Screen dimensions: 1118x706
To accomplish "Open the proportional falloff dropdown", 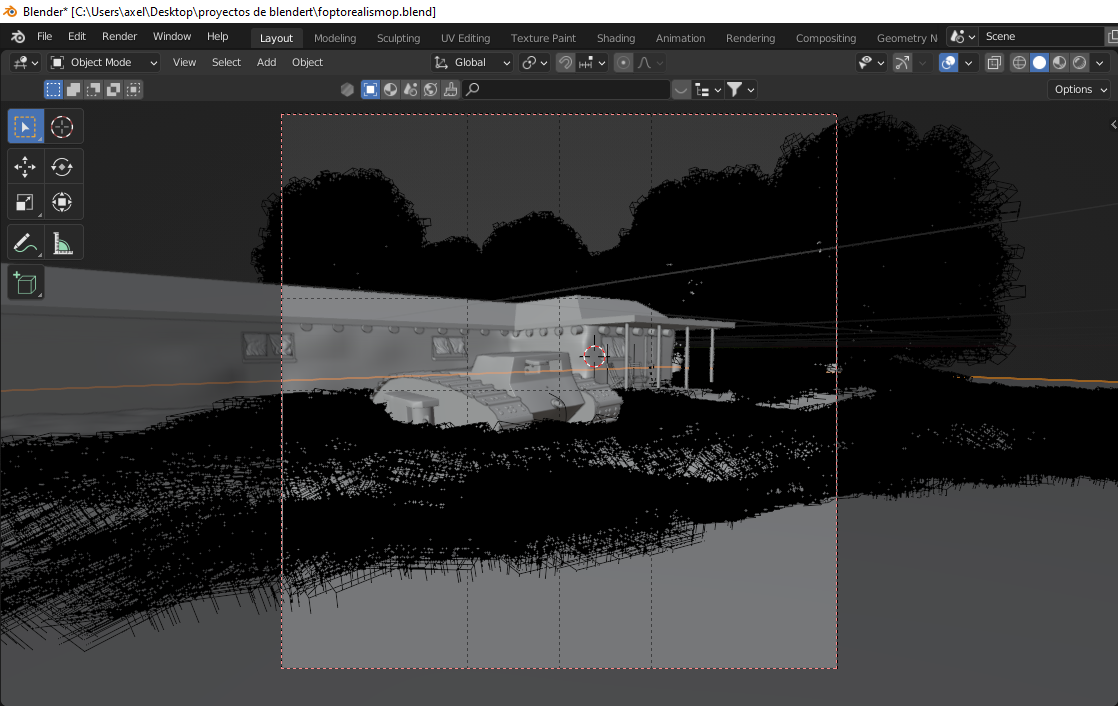I will coord(650,63).
